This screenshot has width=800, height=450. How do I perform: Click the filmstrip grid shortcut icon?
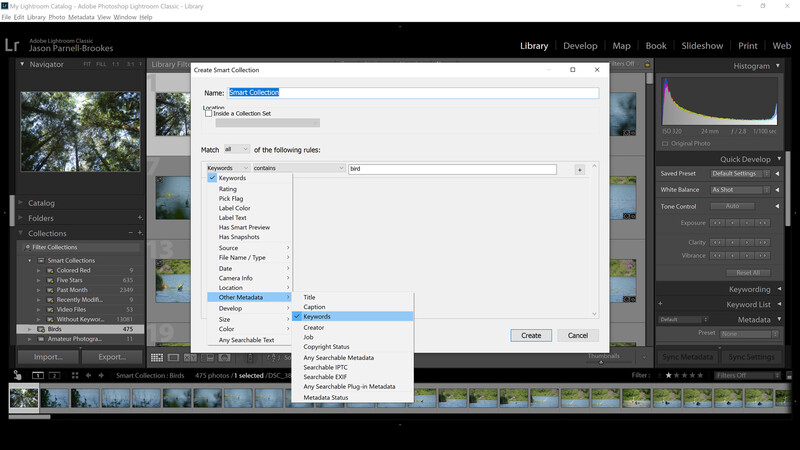[75, 376]
